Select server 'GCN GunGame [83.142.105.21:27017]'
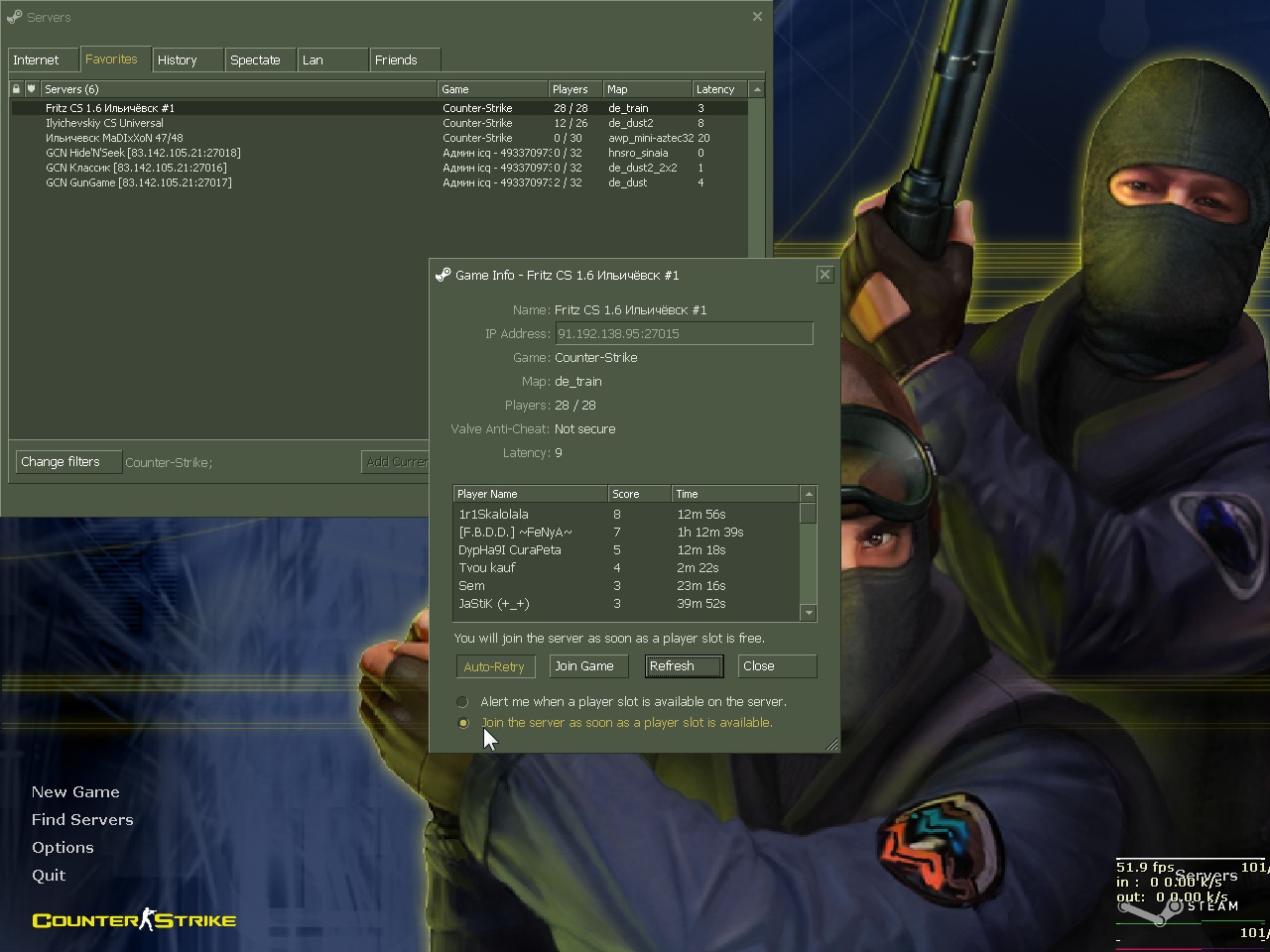1270x952 pixels. (x=379, y=182)
